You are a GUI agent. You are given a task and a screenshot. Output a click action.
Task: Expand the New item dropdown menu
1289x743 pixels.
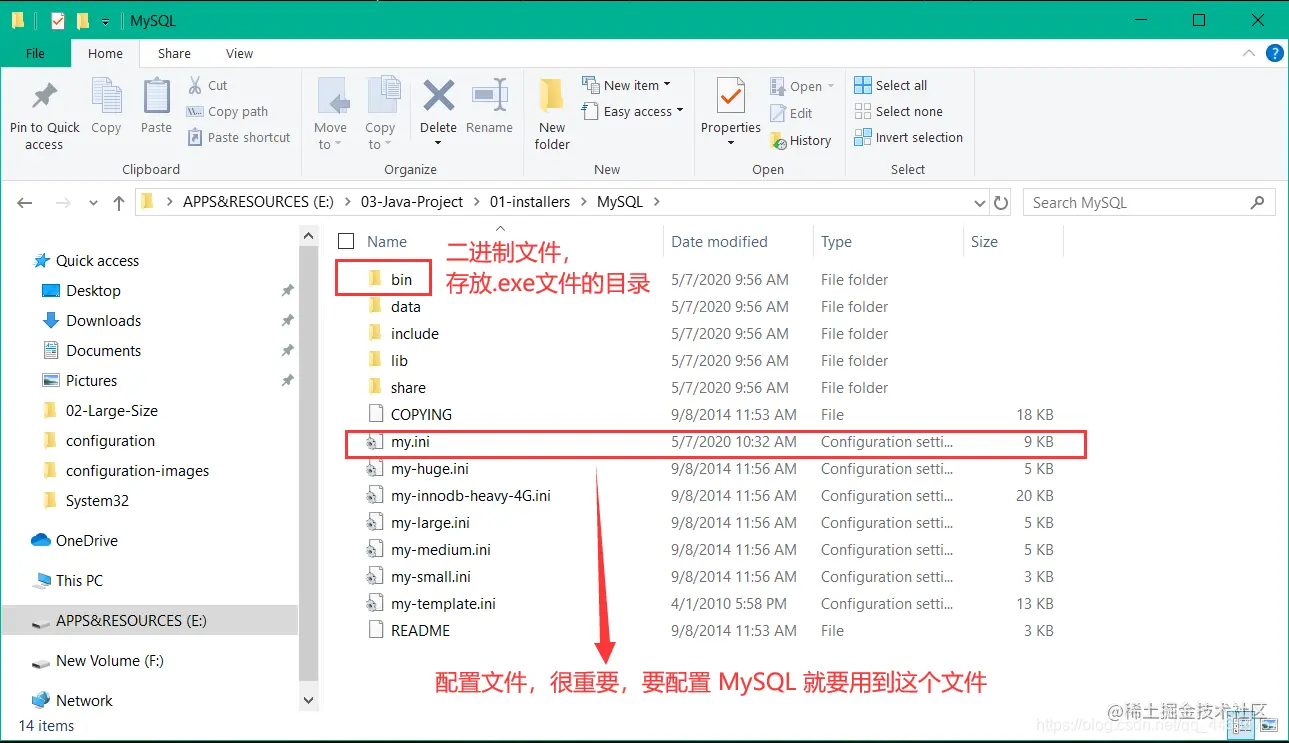tap(631, 85)
